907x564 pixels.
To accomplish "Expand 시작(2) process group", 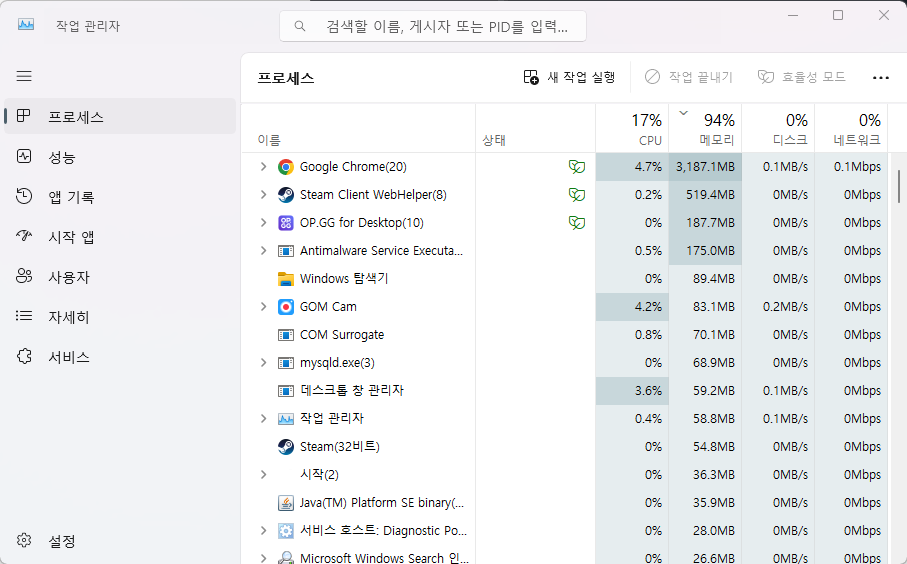I will tap(263, 474).
